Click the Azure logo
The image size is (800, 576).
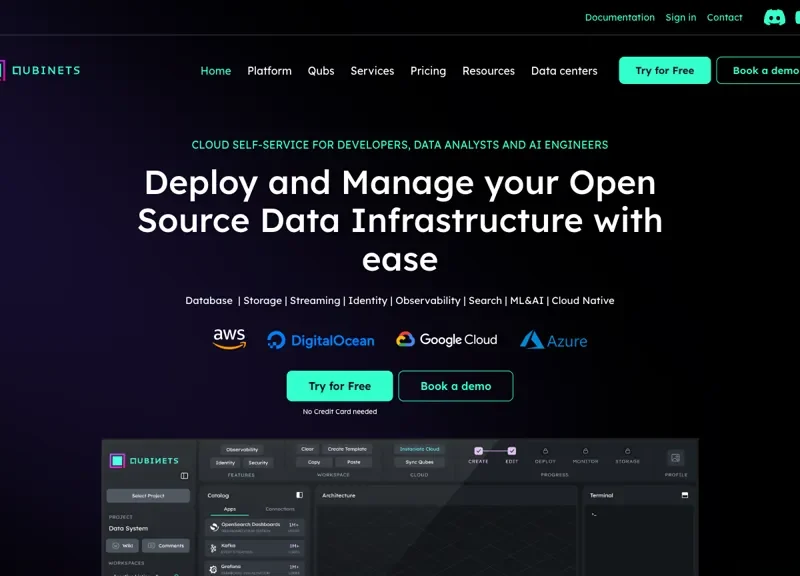point(553,341)
